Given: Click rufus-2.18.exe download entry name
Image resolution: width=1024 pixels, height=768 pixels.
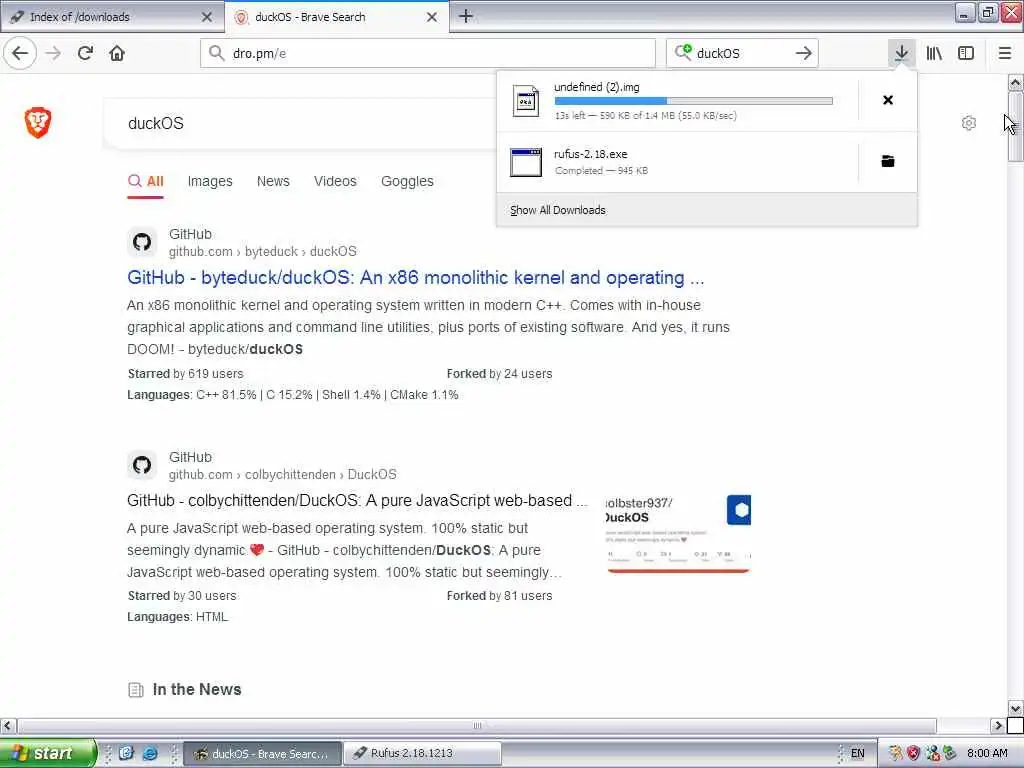Looking at the screenshot, I should 590,154.
